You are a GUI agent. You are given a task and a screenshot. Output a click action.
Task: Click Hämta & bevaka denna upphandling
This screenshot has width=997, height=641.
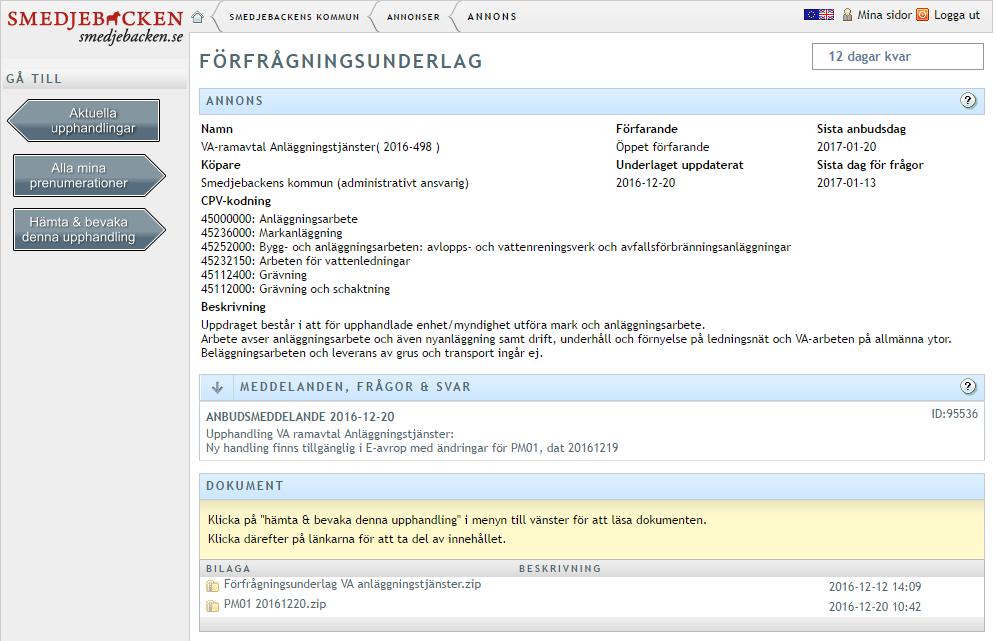coord(89,229)
